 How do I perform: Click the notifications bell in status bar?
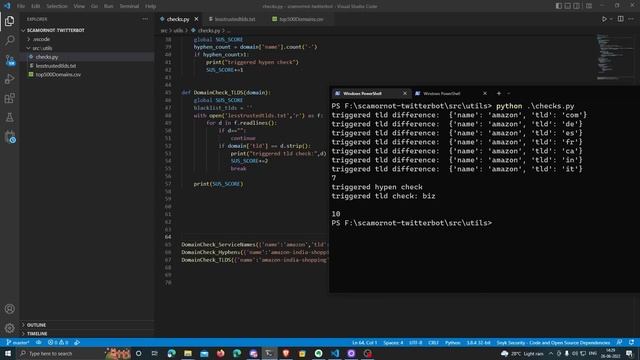[x=631, y=342]
